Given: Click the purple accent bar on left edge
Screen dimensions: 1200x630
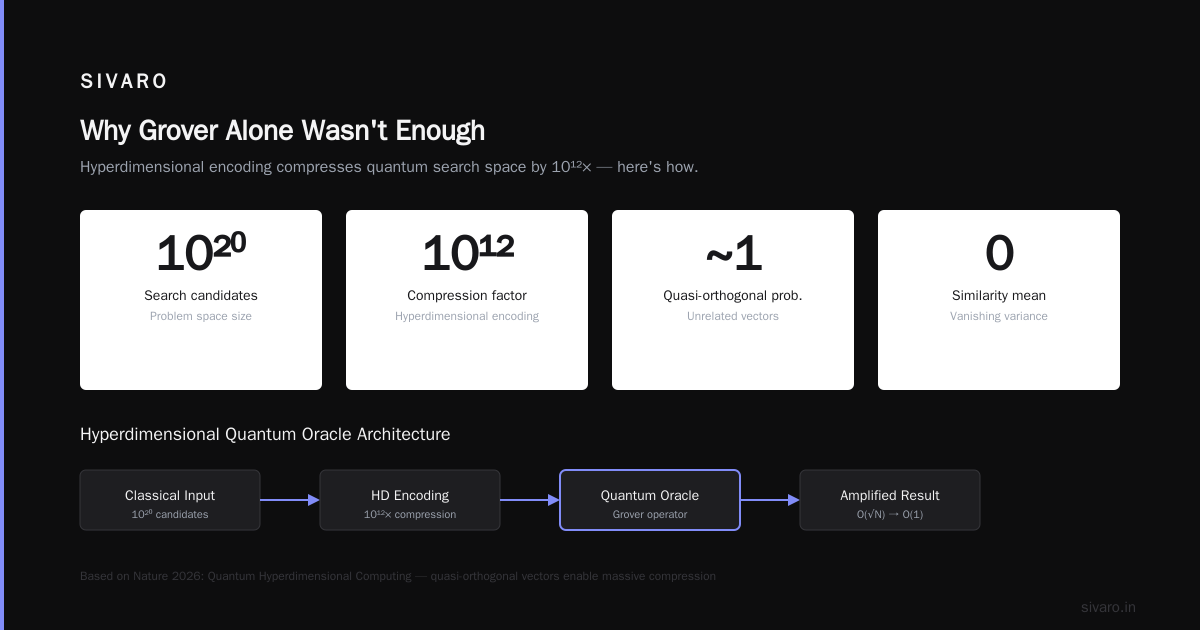Looking at the screenshot, I should 2,315.
